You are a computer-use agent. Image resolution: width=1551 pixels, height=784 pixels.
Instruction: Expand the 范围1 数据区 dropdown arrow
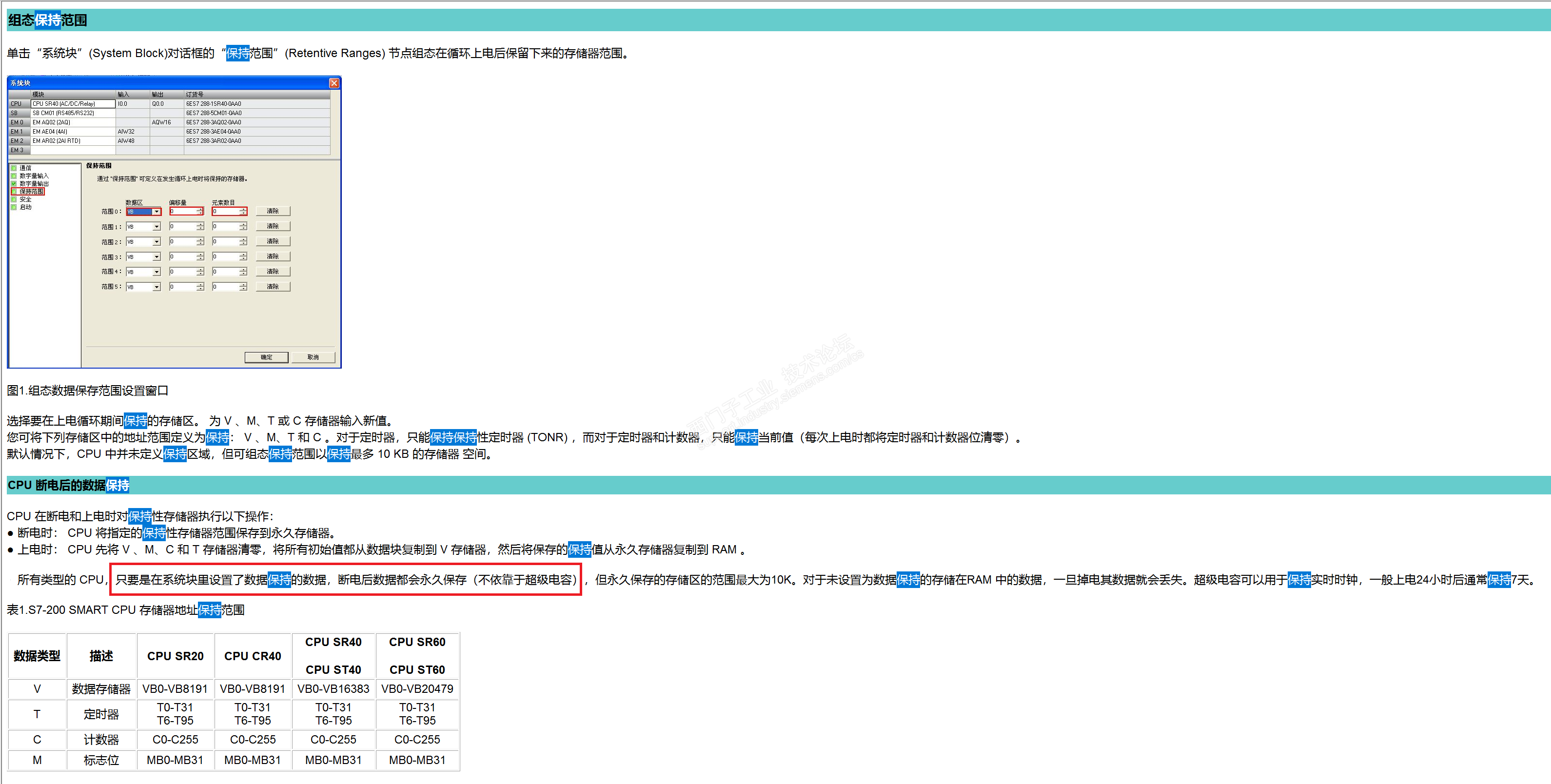click(x=157, y=227)
